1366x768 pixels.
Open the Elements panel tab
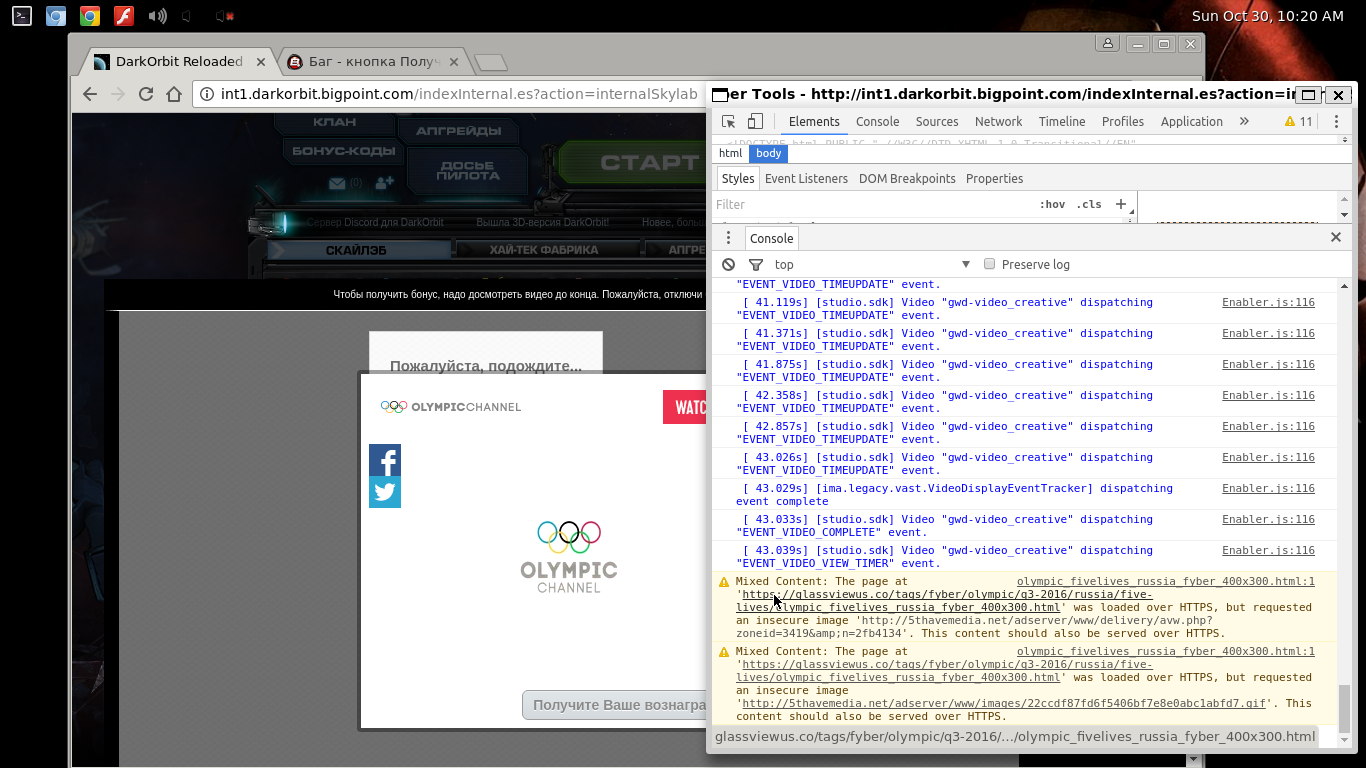[814, 121]
